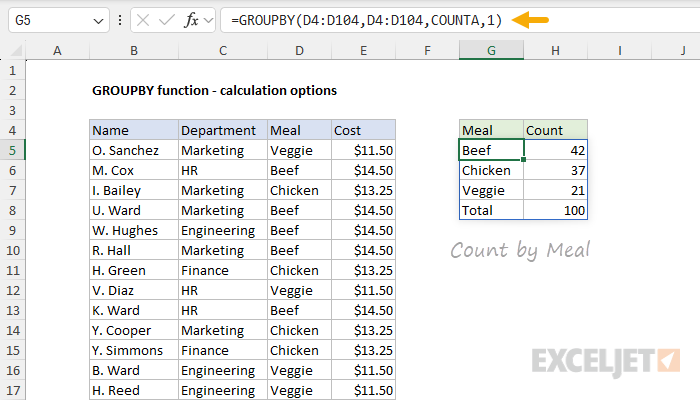Click in the GROUPBY formula text
This screenshot has width=700, height=400.
tap(367, 20)
